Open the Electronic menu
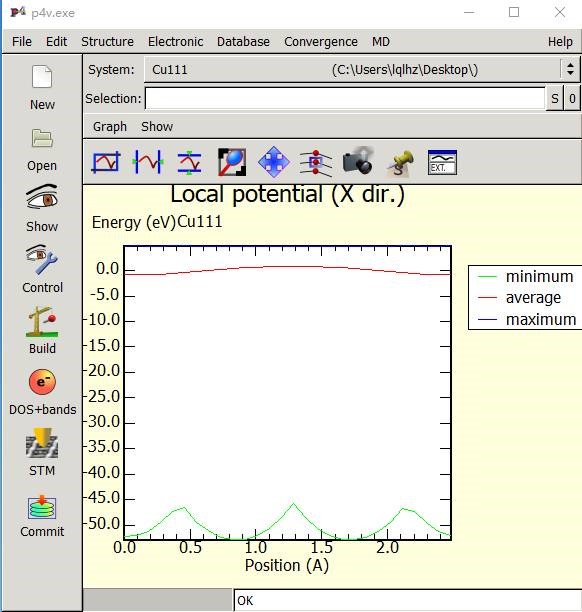The width and height of the screenshot is (582, 612). pos(175,41)
